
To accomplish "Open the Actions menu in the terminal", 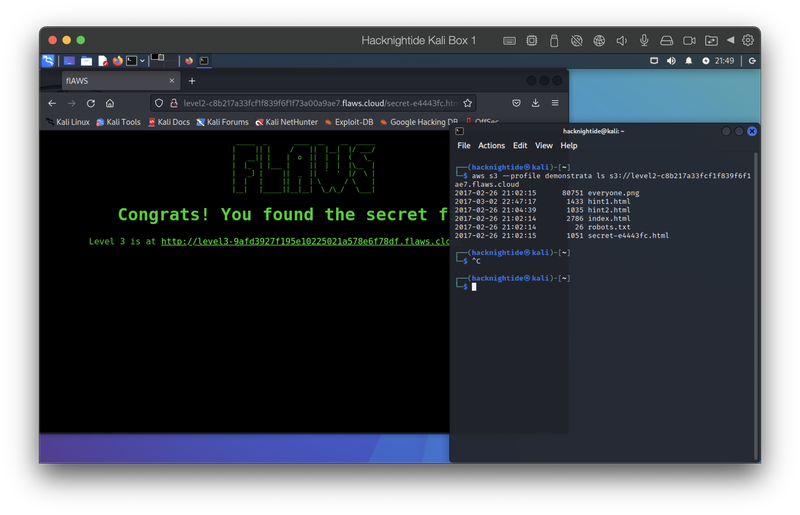I will click(x=491, y=146).
